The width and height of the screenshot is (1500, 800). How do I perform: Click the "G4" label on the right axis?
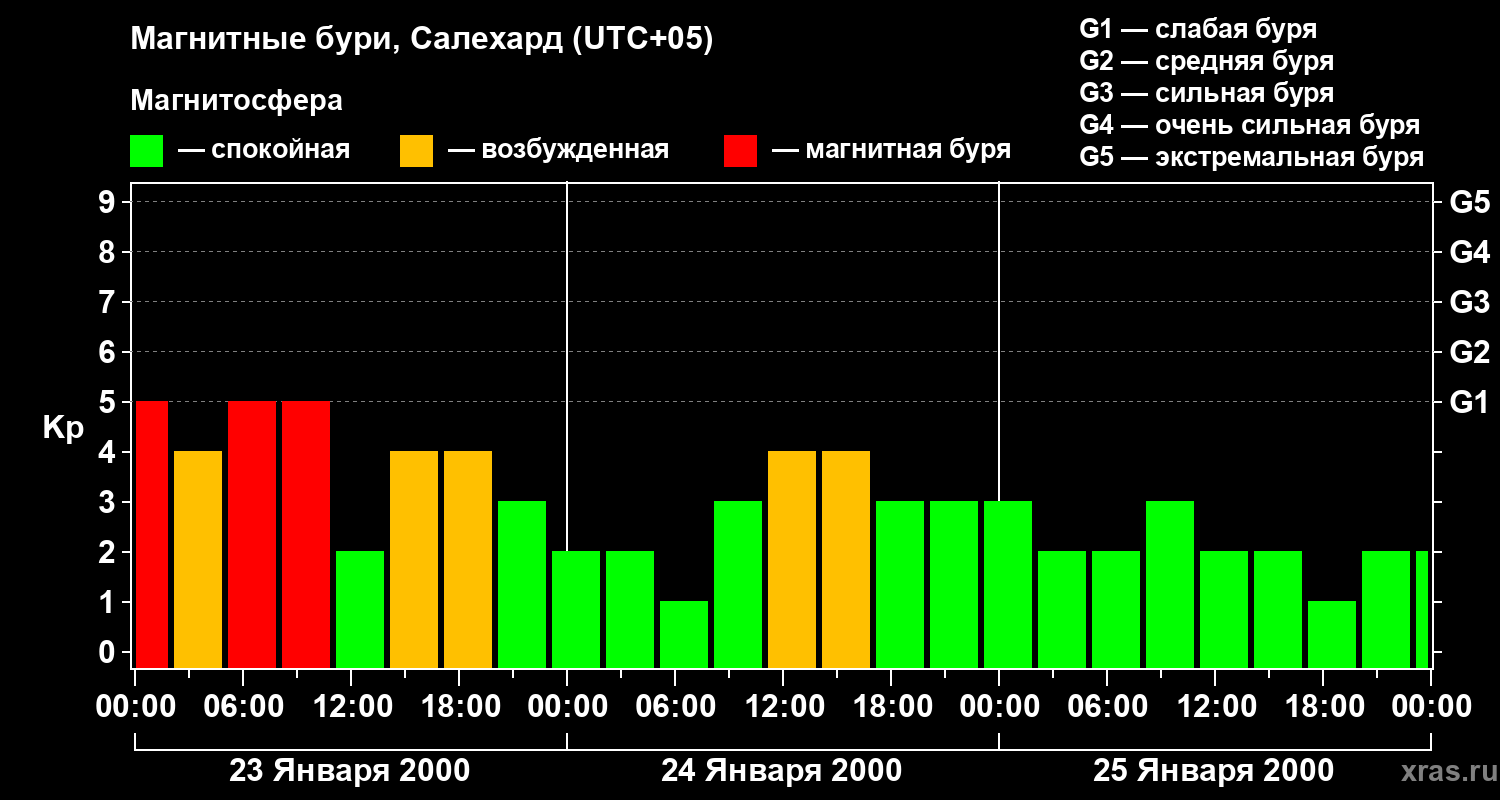(x=1469, y=252)
